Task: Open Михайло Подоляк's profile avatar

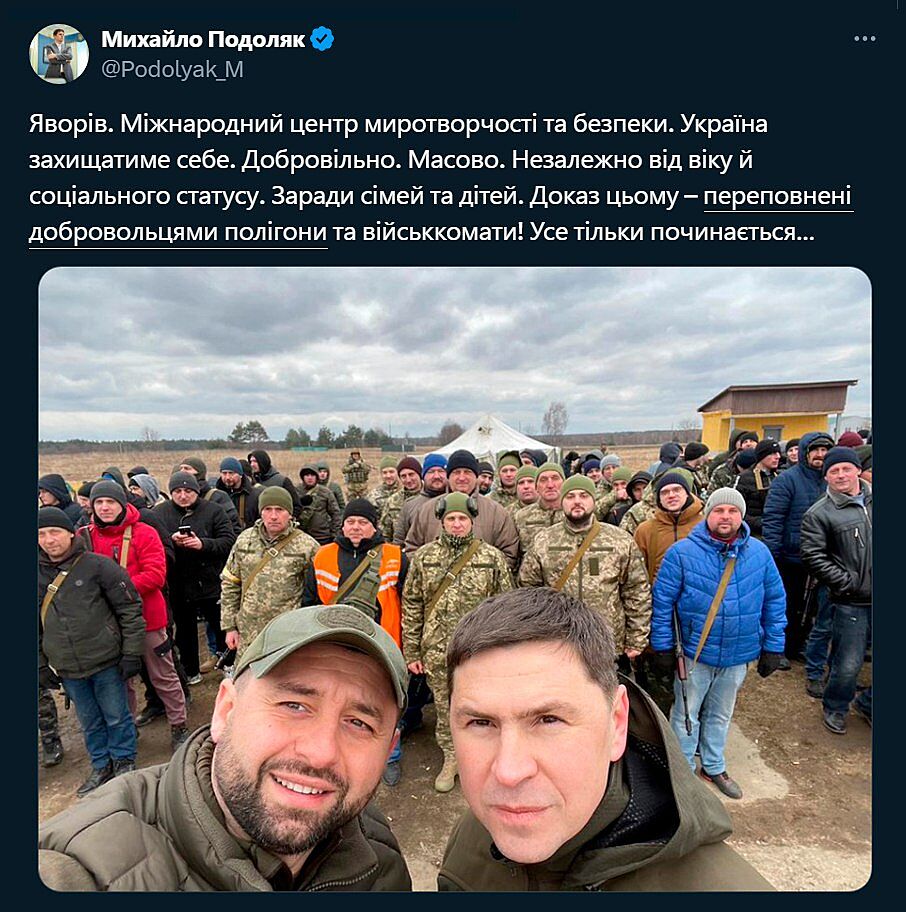Action: [59, 54]
